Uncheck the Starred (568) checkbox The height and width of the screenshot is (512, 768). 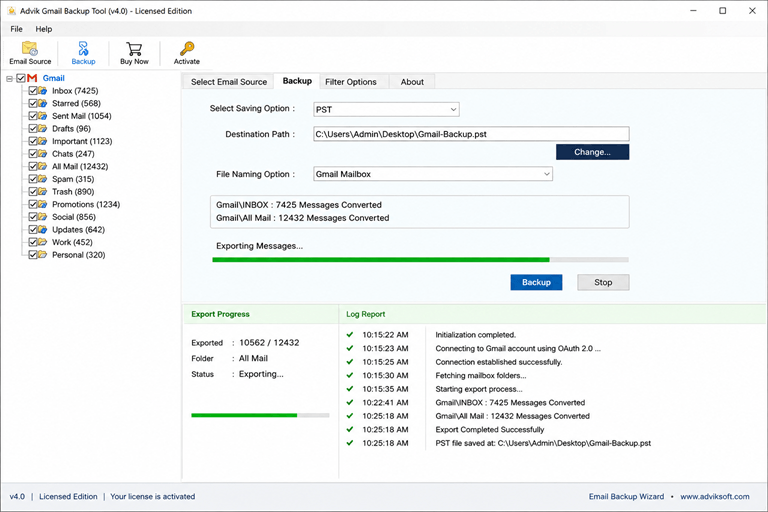click(33, 103)
